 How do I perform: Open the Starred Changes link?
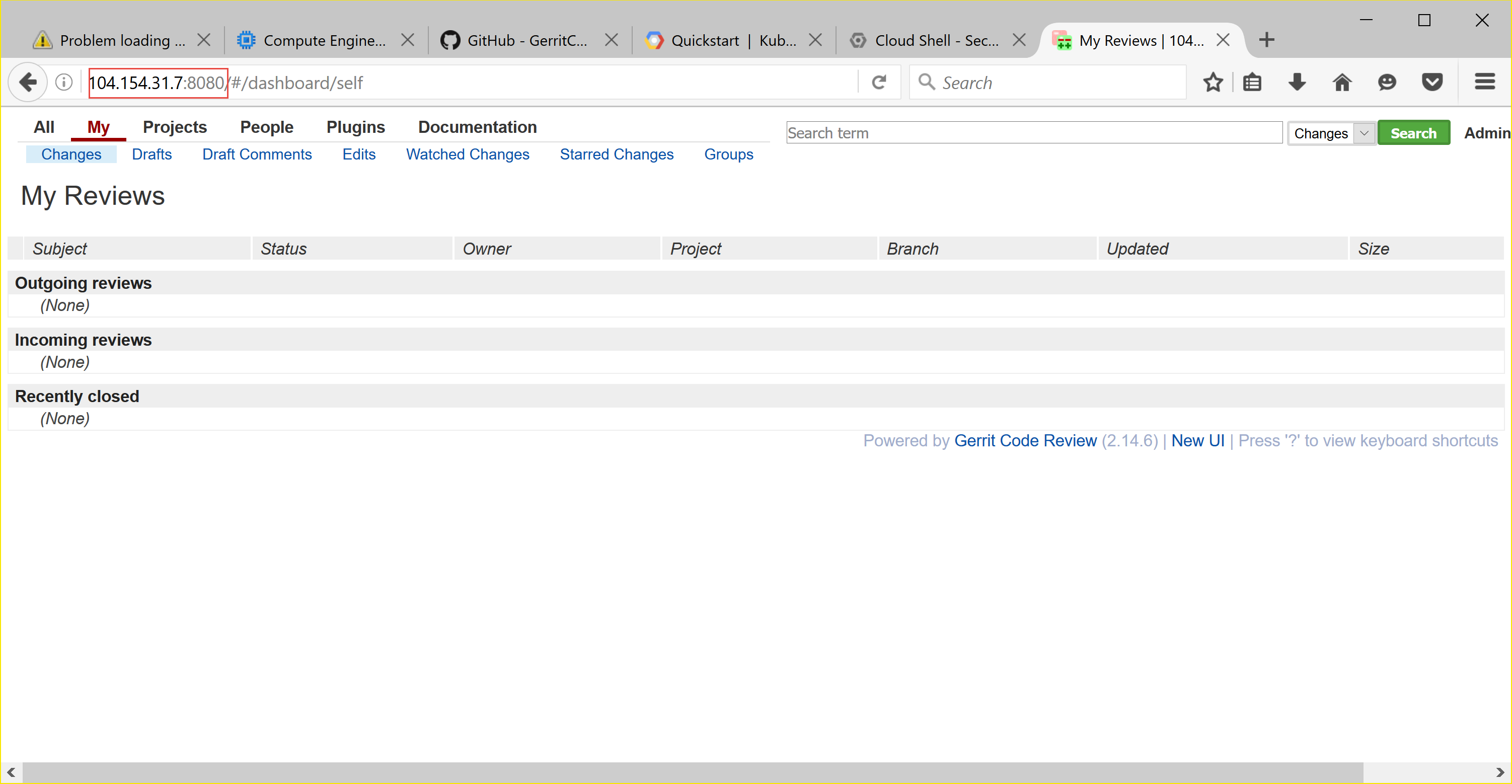tap(617, 154)
